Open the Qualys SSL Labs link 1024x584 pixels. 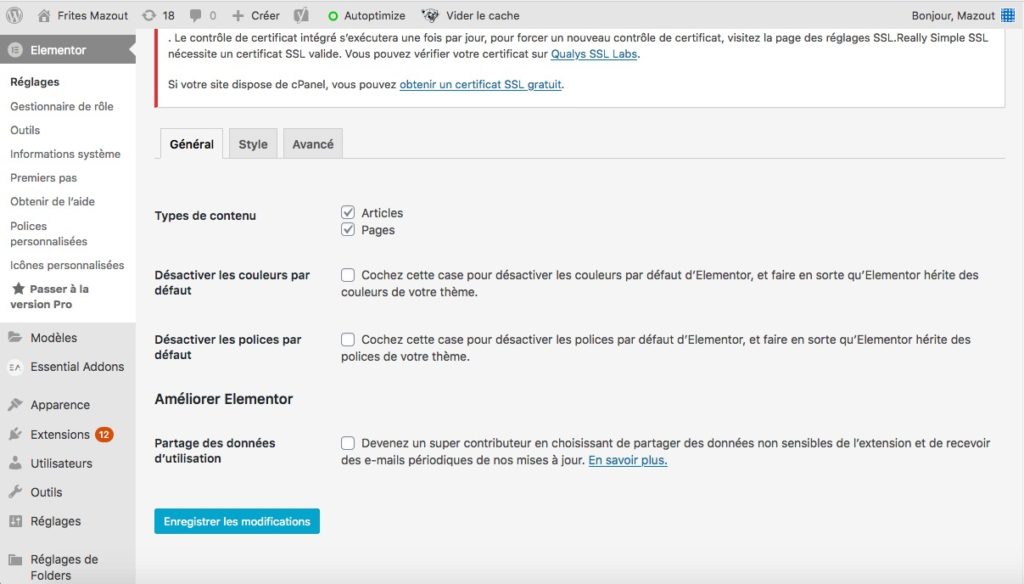point(594,54)
